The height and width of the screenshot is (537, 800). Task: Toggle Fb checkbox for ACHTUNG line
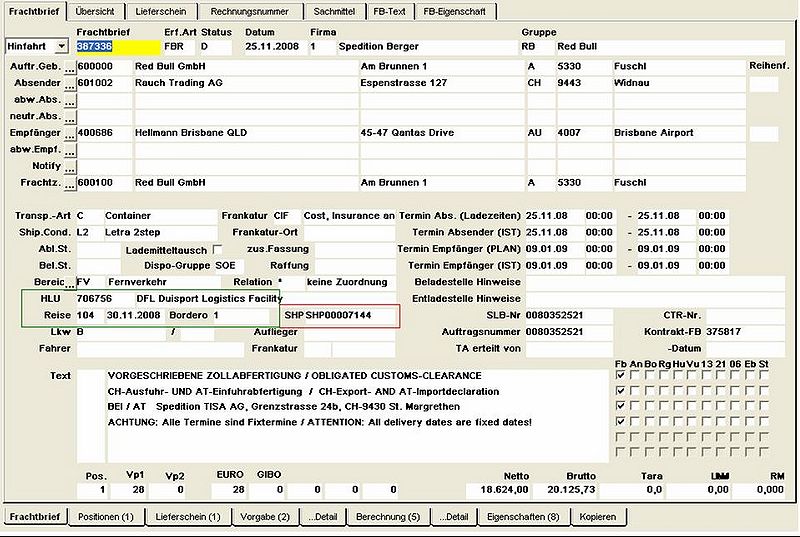pos(620,421)
